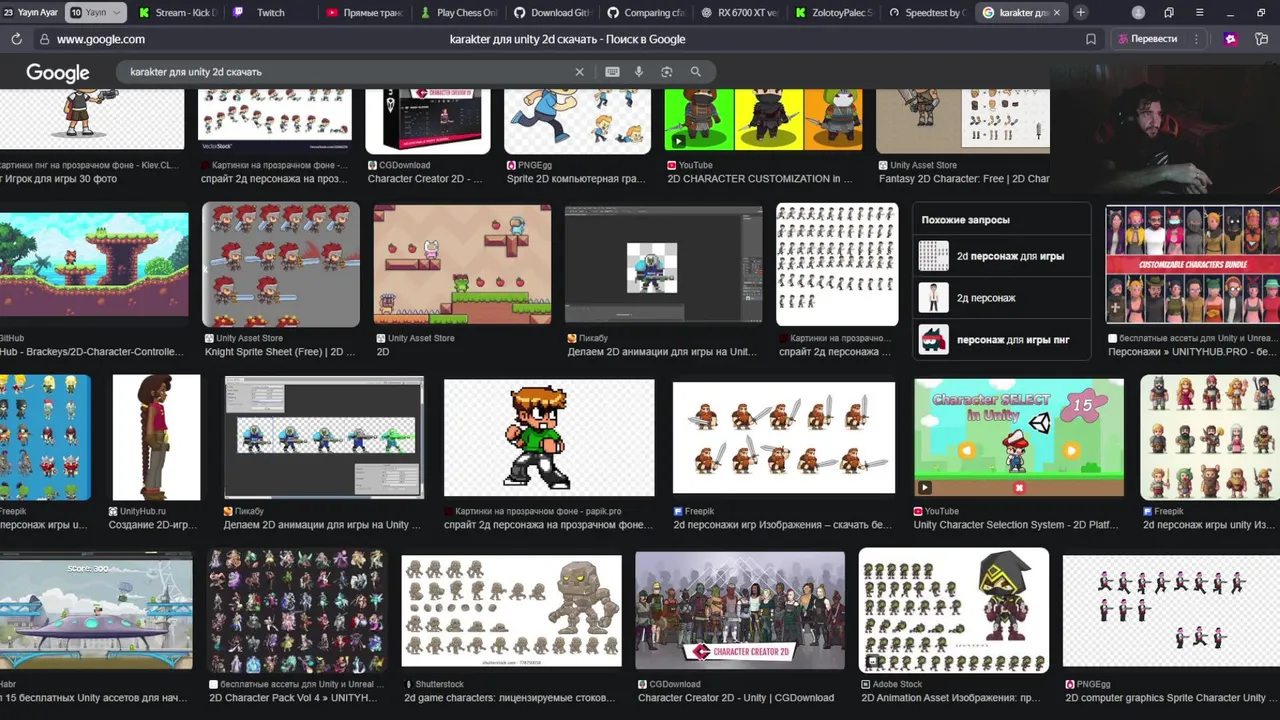Viewport: 1280px width, 720px height.
Task: Click the Character Creator 2D CGDownload caption
Action: coord(736,698)
